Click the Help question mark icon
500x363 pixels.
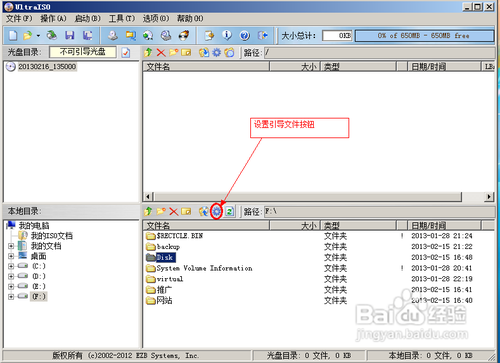click(245, 35)
